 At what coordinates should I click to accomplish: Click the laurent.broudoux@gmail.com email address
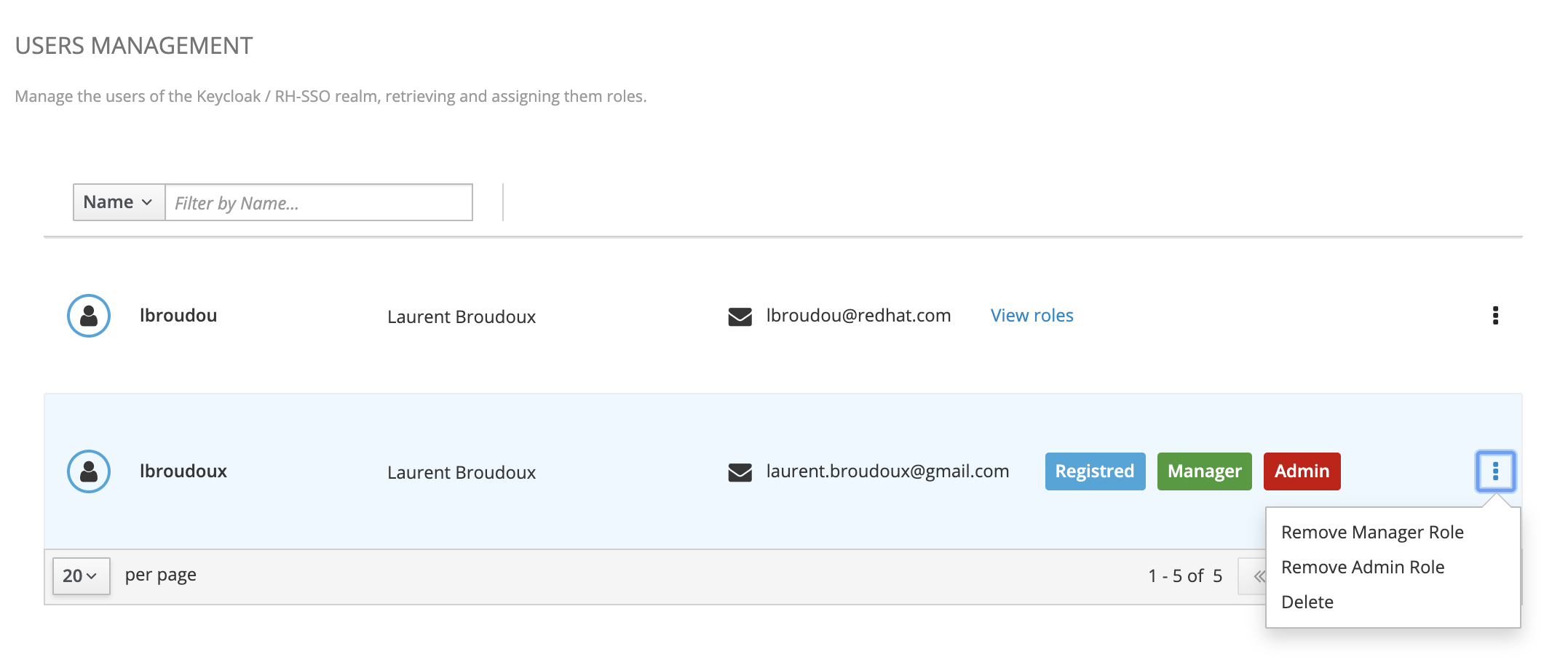click(887, 471)
